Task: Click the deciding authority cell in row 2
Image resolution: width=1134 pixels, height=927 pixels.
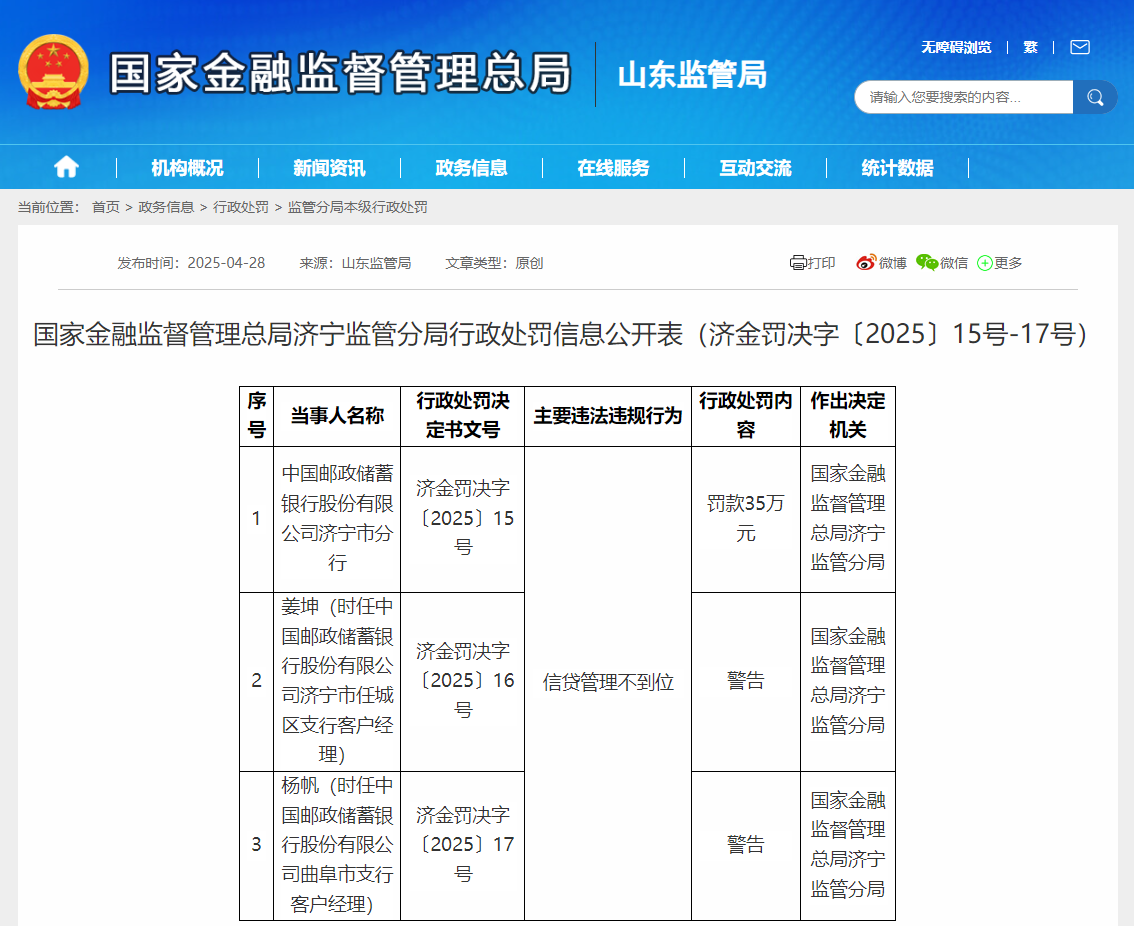Action: pos(848,680)
